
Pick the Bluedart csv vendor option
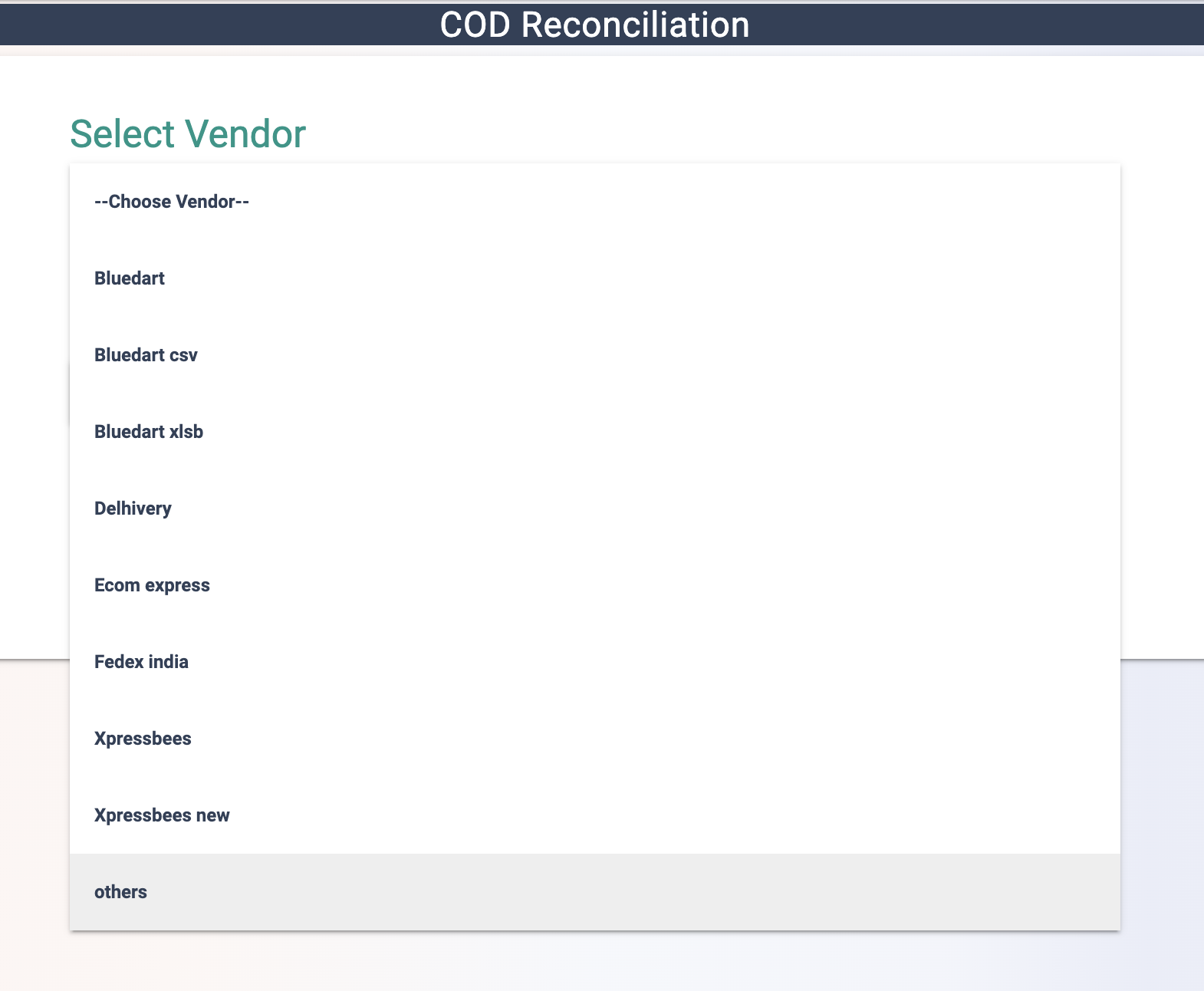[x=594, y=355]
